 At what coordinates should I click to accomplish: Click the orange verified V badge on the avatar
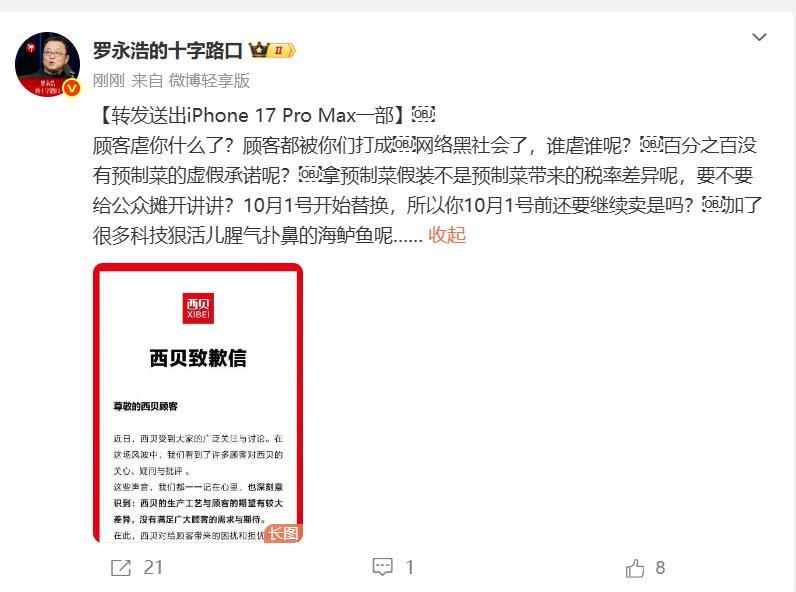tap(72, 88)
